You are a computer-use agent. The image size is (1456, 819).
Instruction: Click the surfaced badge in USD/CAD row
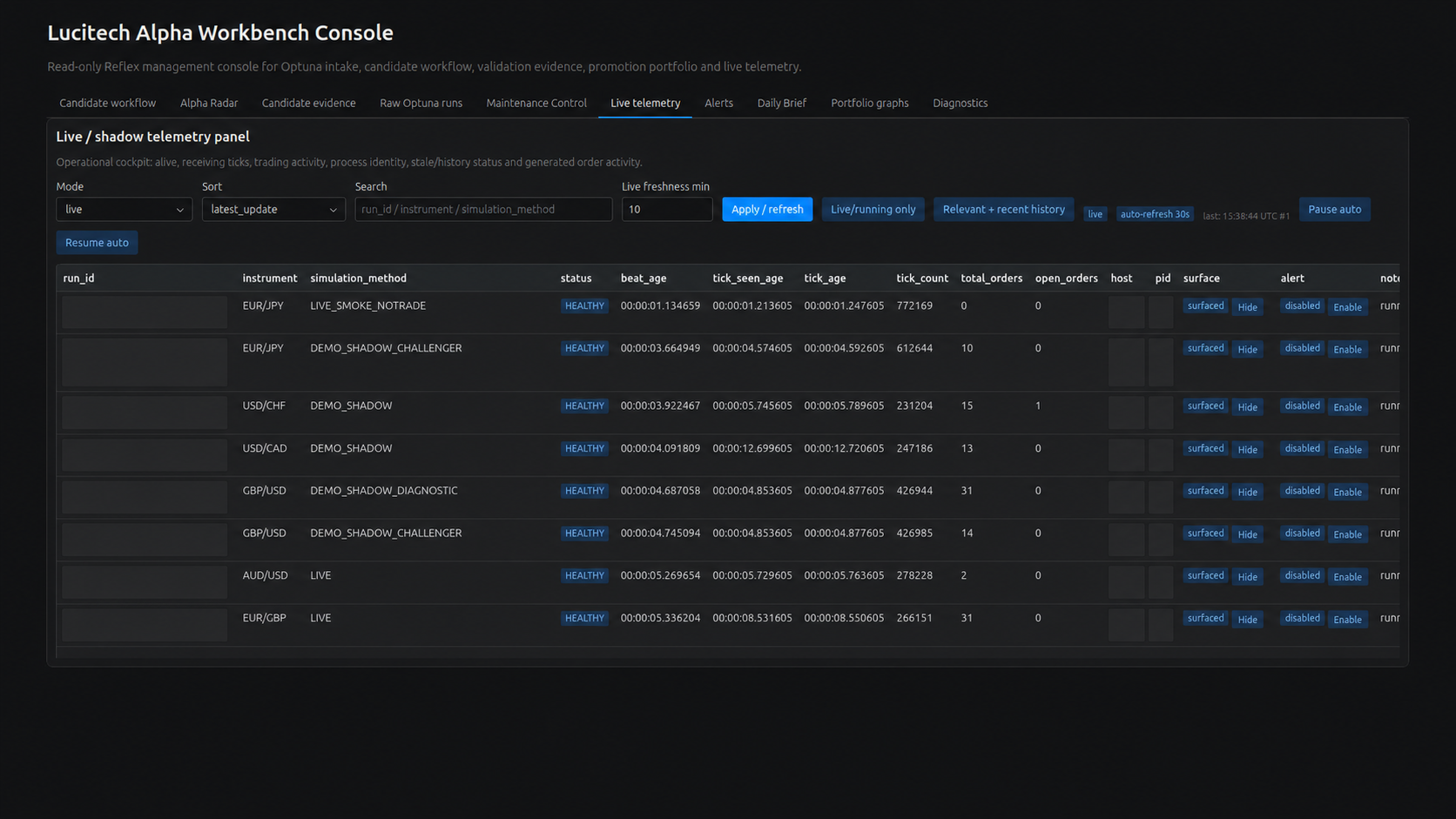pos(1205,449)
